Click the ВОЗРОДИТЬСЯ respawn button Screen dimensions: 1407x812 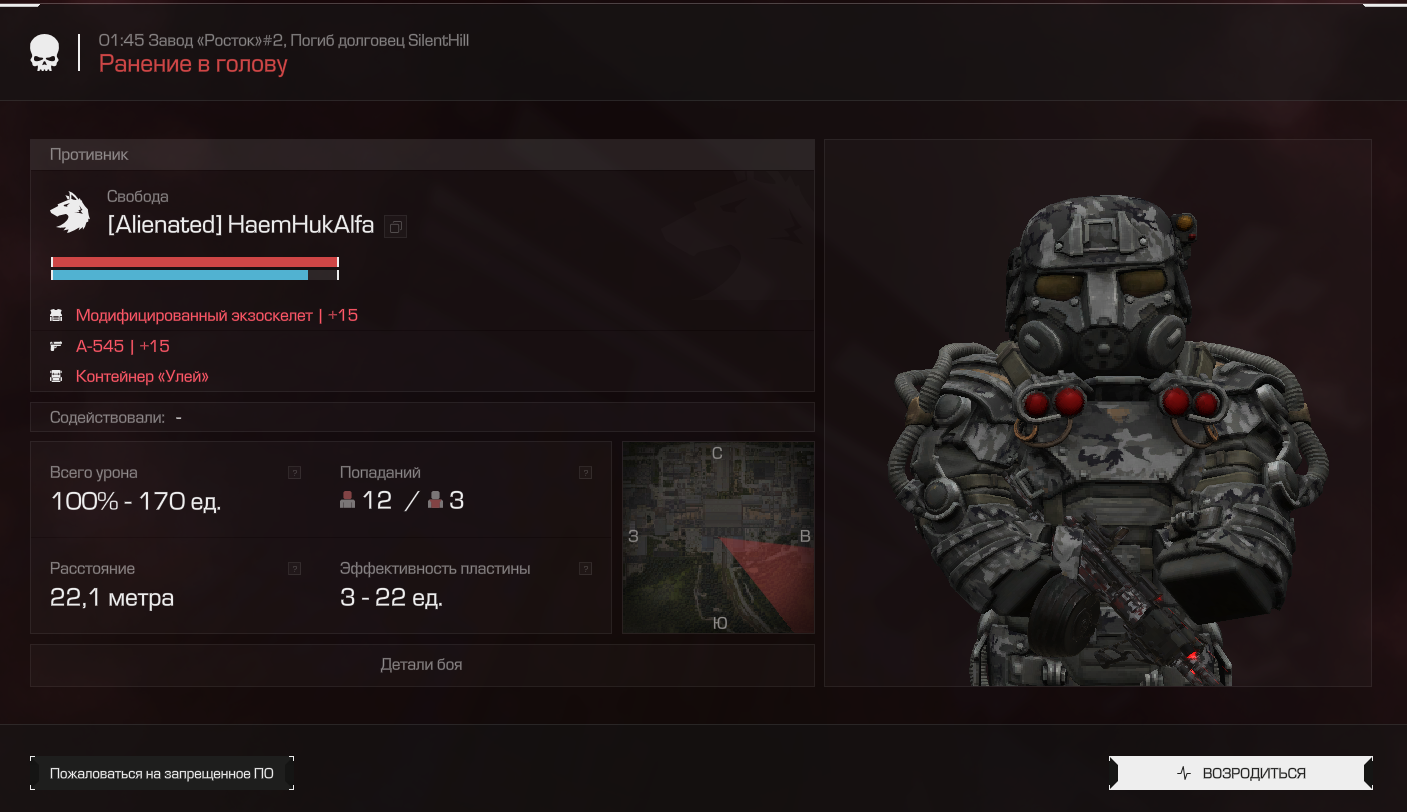[1241, 773]
